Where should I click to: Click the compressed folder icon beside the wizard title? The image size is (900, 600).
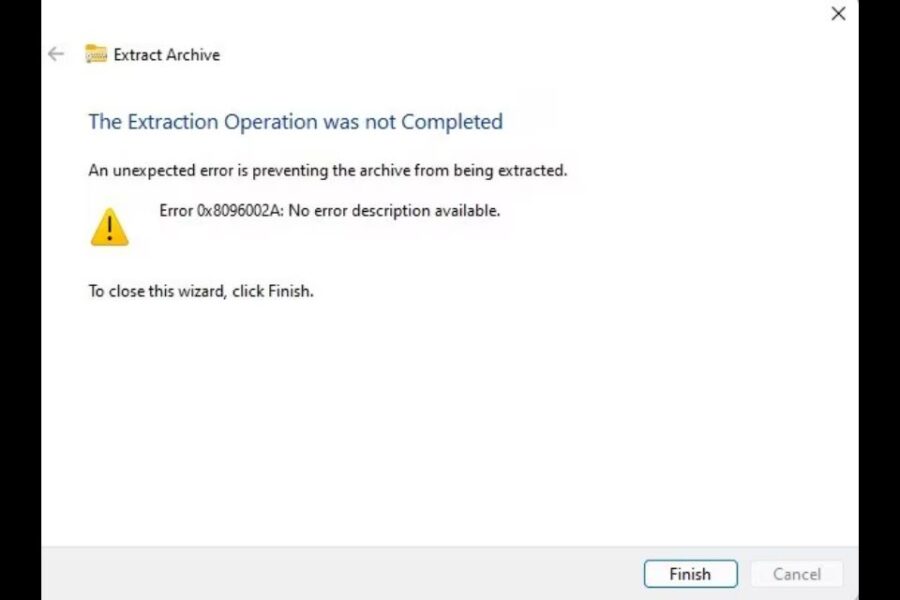point(96,55)
